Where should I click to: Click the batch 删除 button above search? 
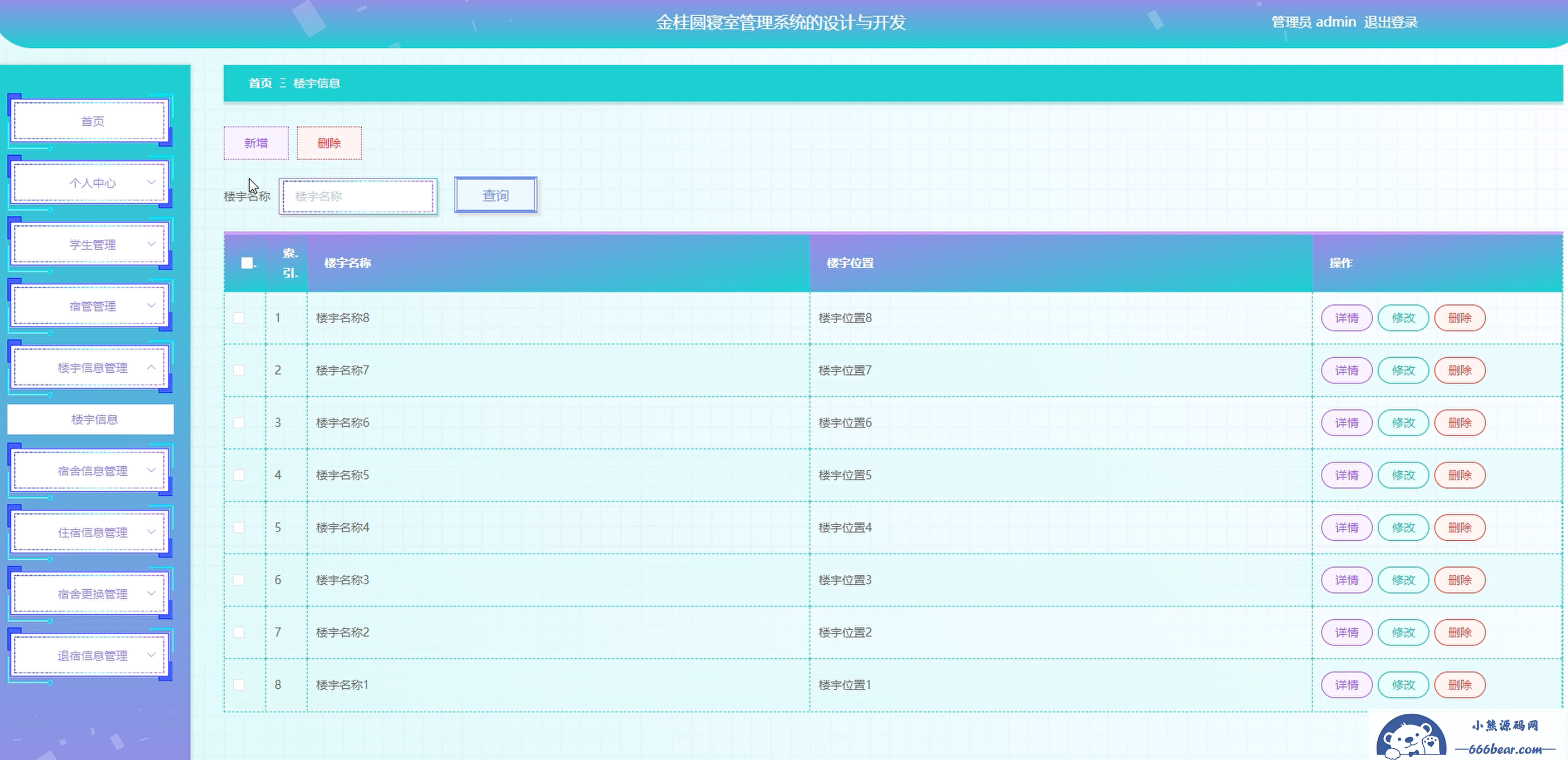[x=329, y=143]
